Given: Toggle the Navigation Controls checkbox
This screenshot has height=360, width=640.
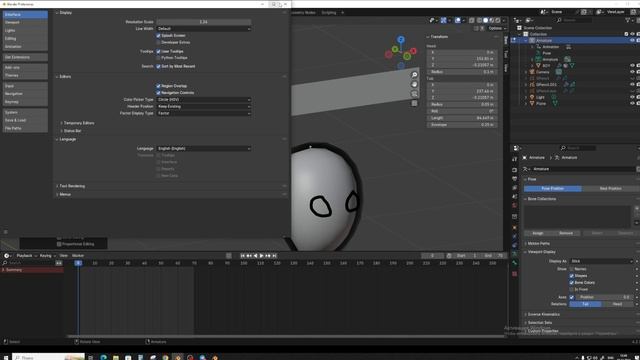Looking at the screenshot, I should point(158,93).
